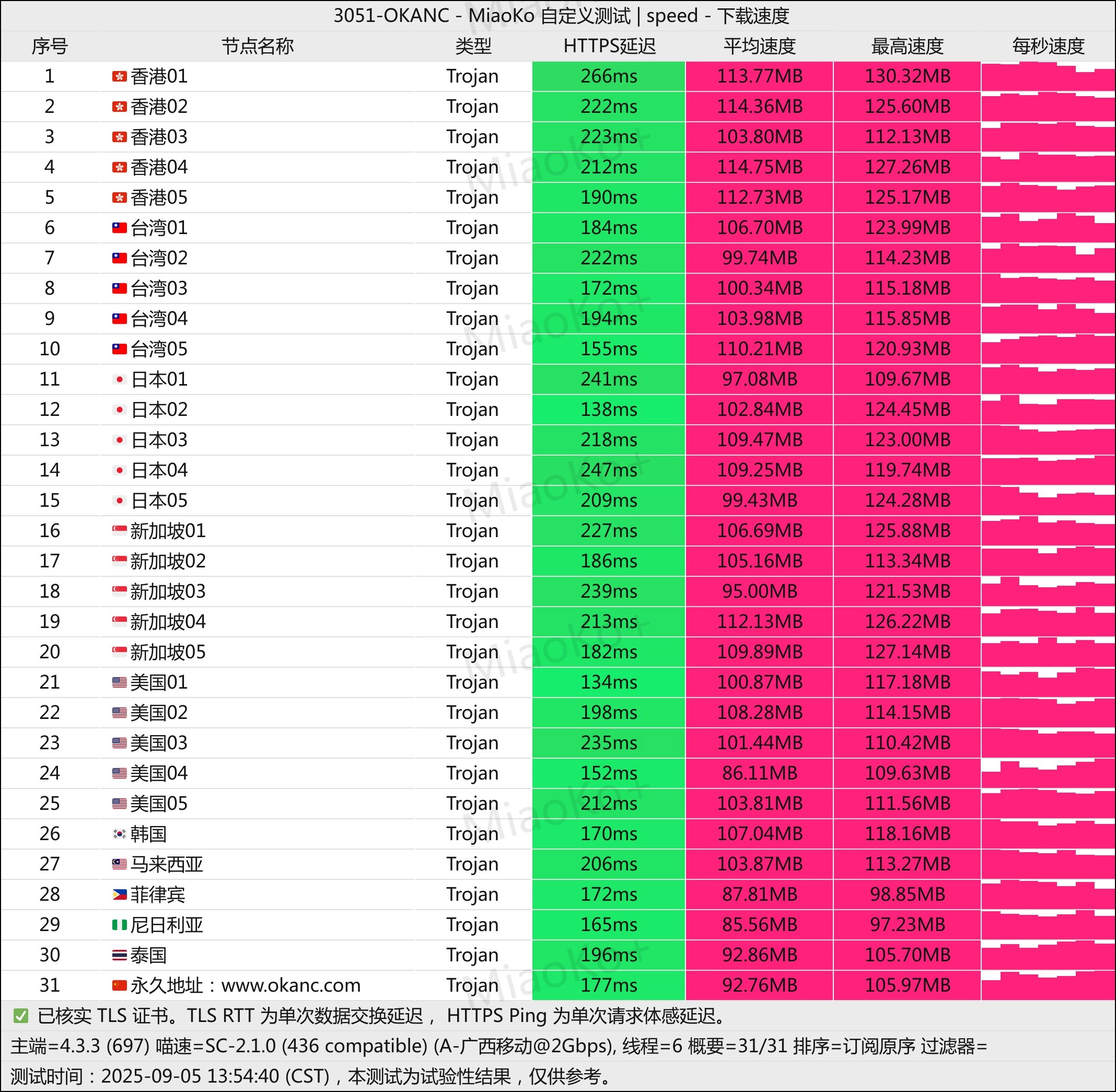Click the 平均速度 column header
Viewport: 1116px width, 1092px height.
coord(759,46)
